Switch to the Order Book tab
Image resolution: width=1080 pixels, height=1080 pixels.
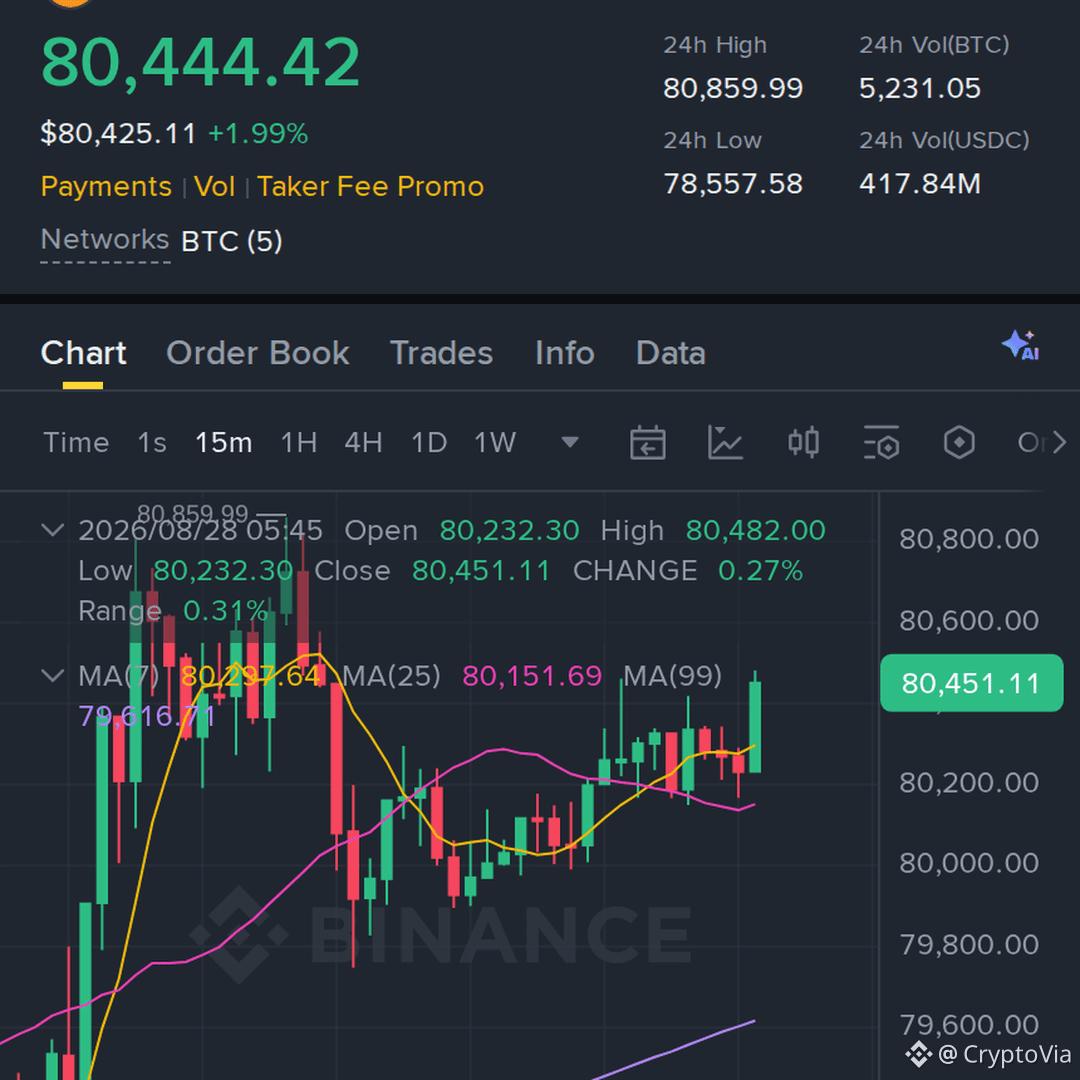(x=258, y=353)
